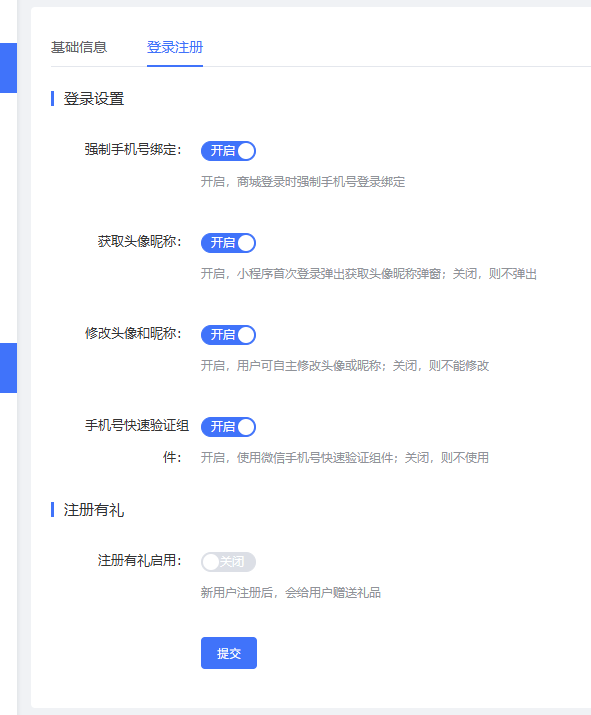Click the 新用户注册后 gift hint text
This screenshot has width=591, height=715.
[x=290, y=593]
